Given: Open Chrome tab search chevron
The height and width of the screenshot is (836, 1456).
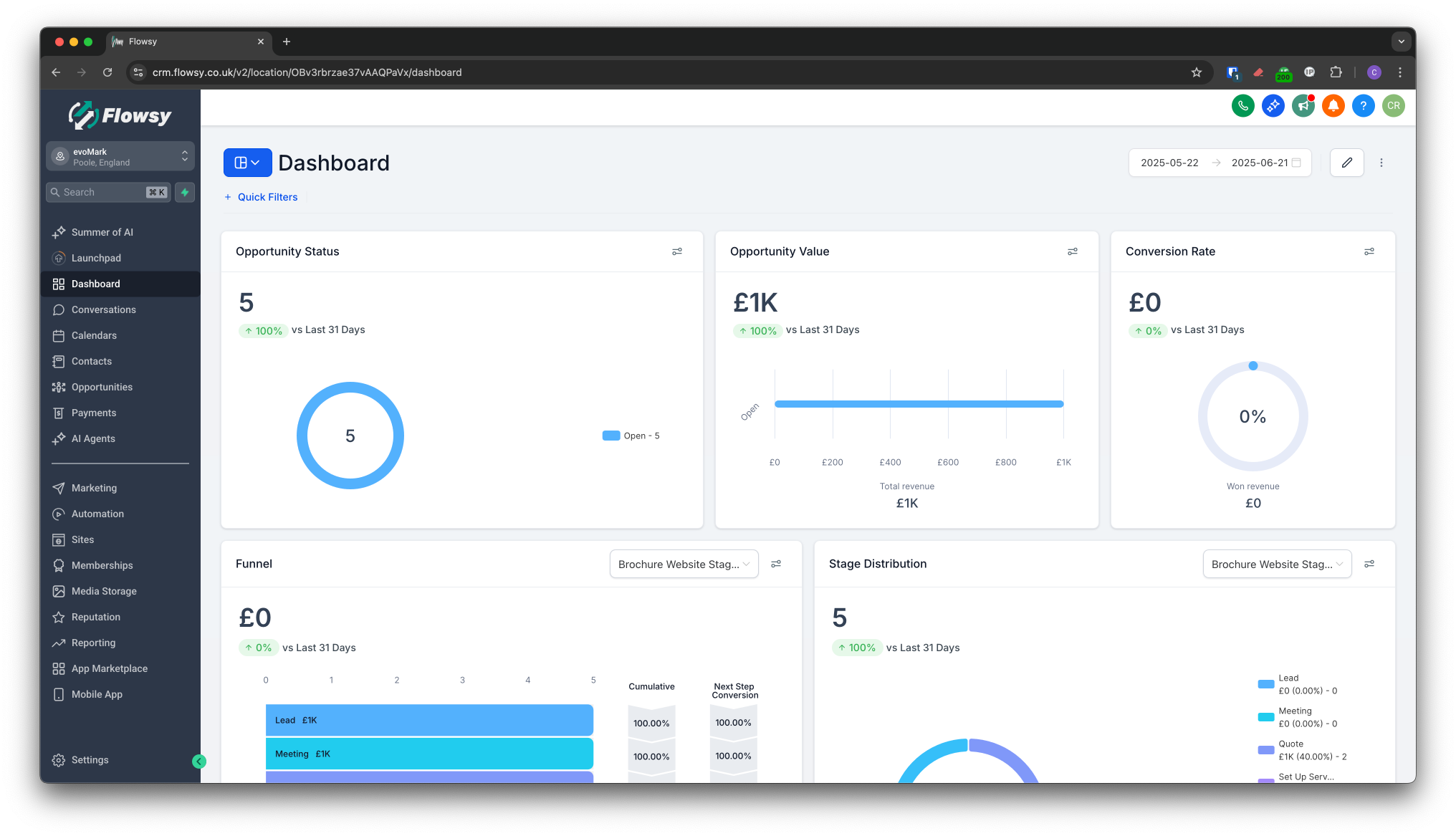Looking at the screenshot, I should pos(1402,42).
